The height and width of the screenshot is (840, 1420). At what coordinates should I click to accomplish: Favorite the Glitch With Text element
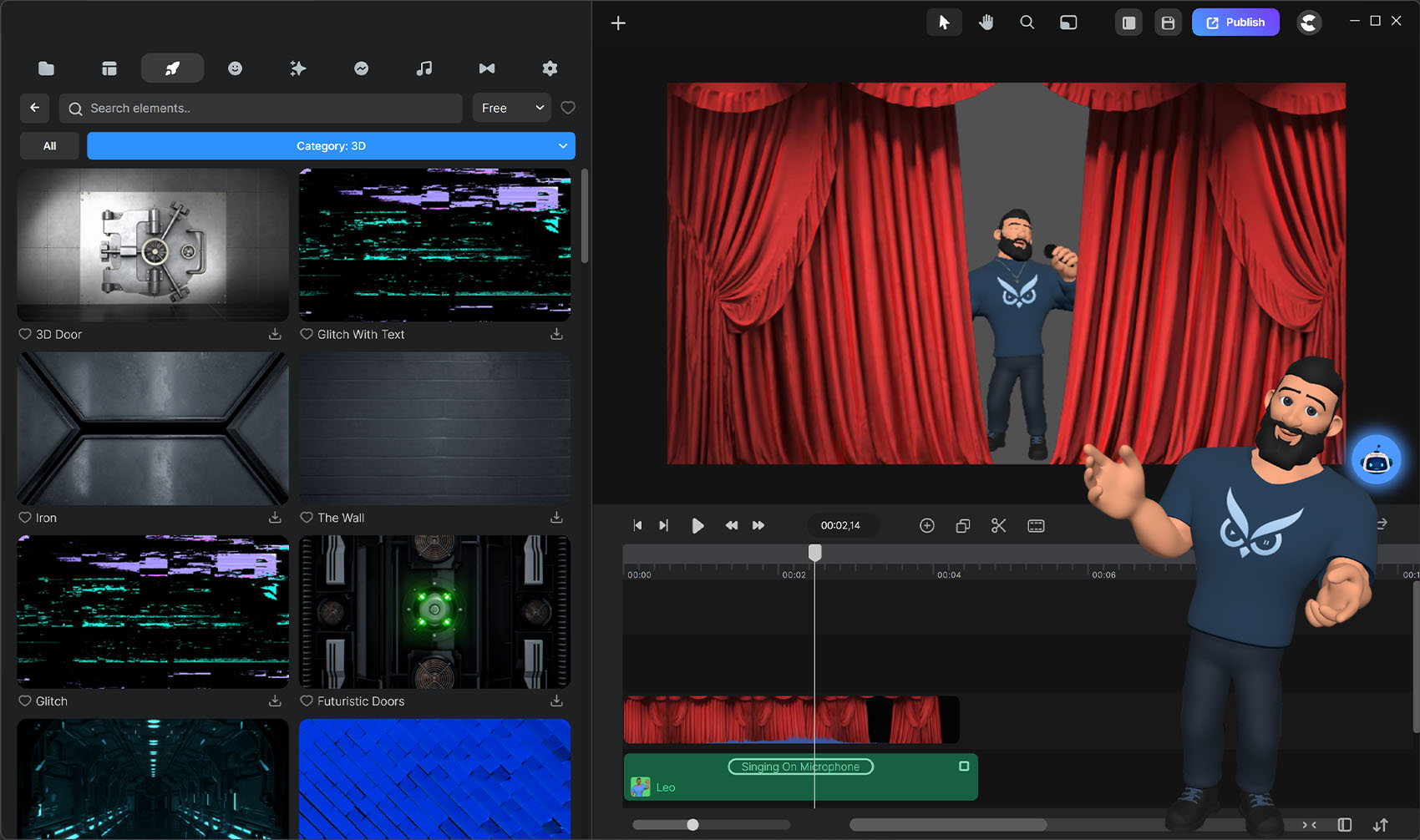(307, 334)
